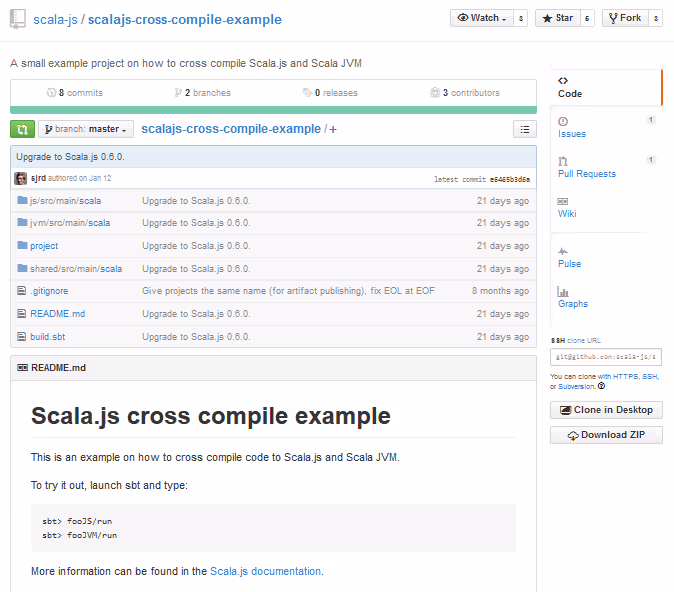
Task: Switch clone URL to HTTPS
Action: (625, 376)
